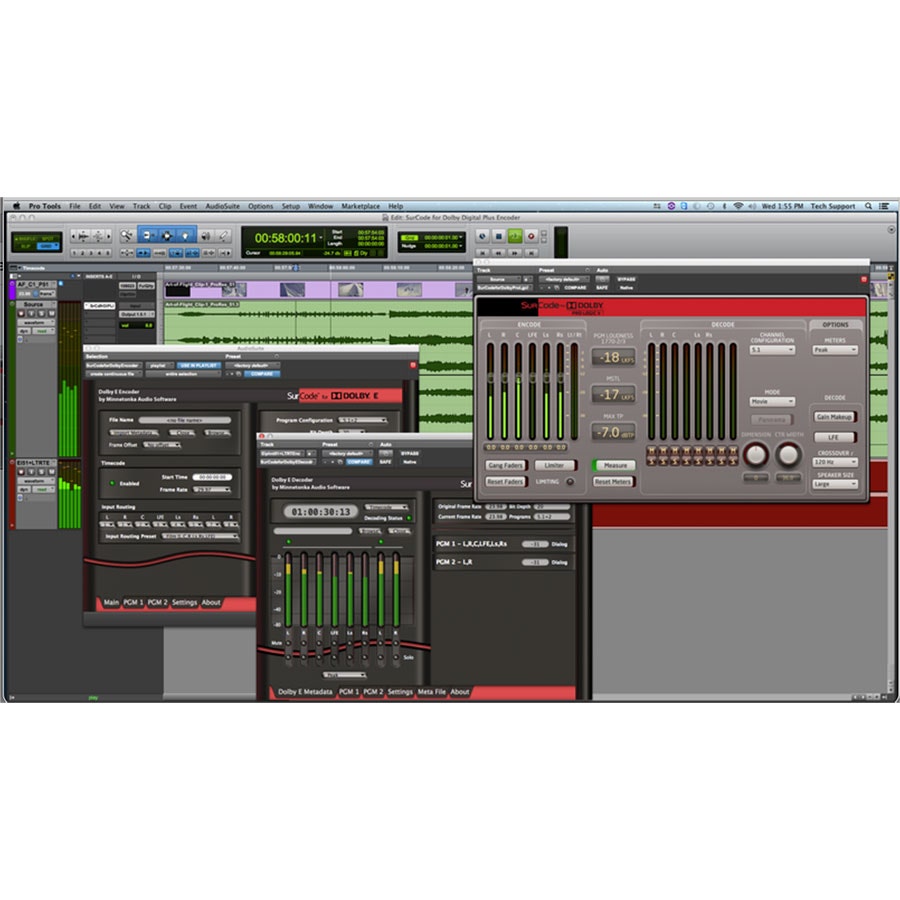
Task: Click the Wi-Fi icon in the menu bar
Action: pos(738,206)
